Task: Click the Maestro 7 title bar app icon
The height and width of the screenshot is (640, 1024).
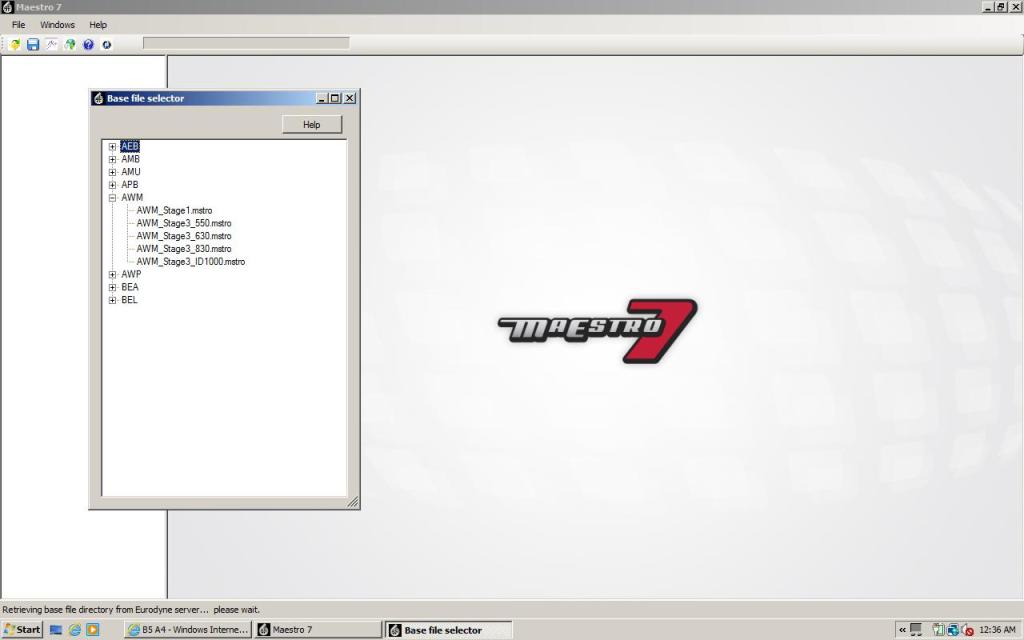Action: click(7, 7)
